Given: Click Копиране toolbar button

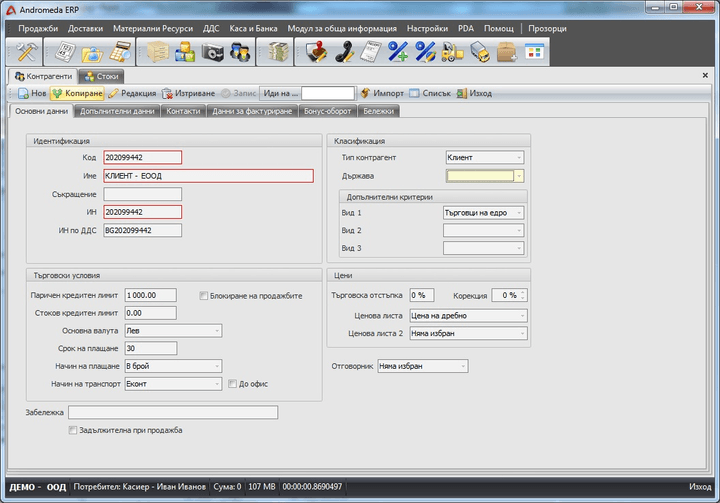Looking at the screenshot, I should [x=77, y=93].
